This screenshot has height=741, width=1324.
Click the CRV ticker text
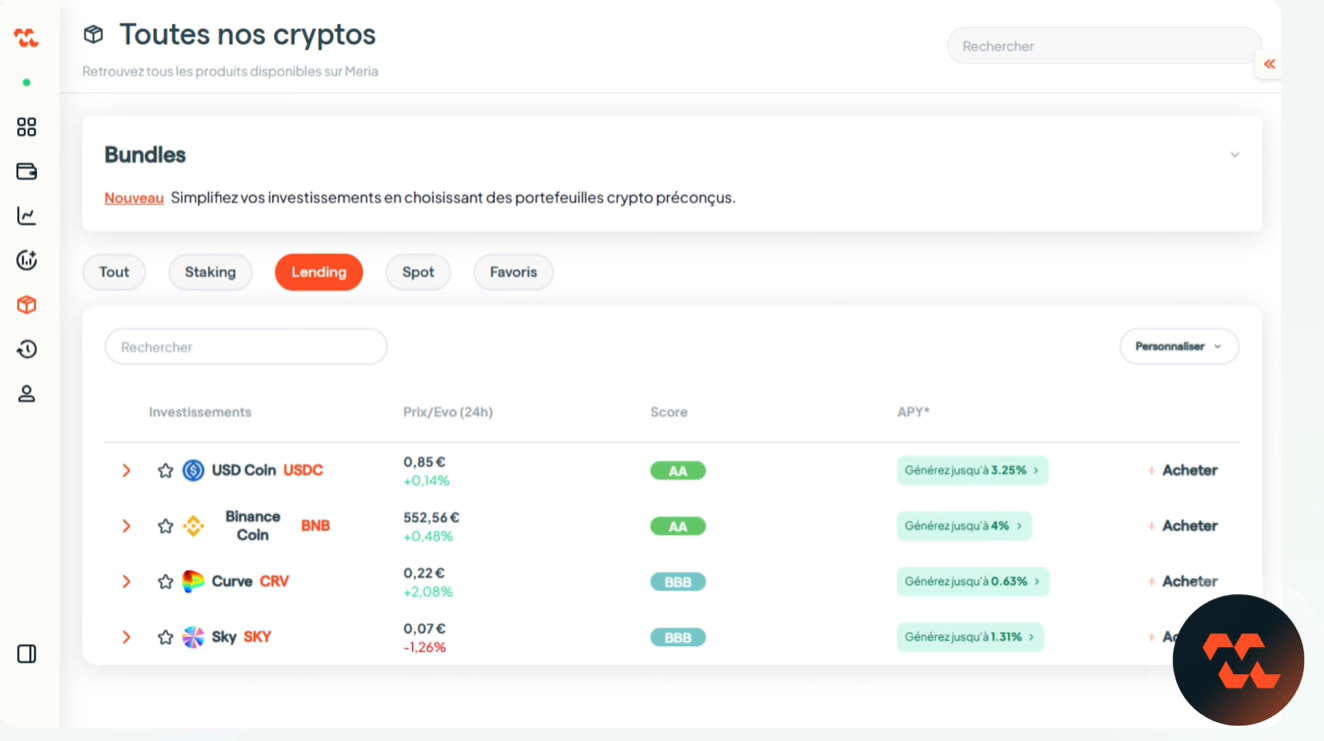274,581
